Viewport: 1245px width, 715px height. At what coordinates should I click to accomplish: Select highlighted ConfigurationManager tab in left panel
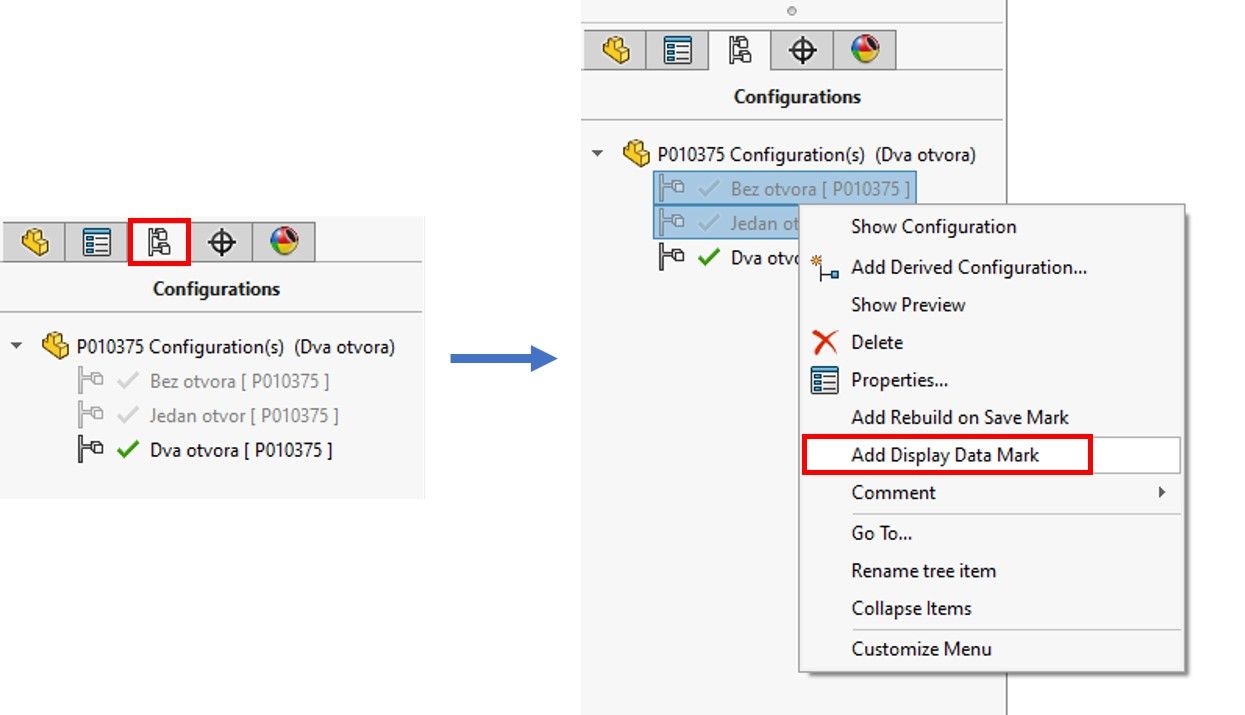(159, 242)
